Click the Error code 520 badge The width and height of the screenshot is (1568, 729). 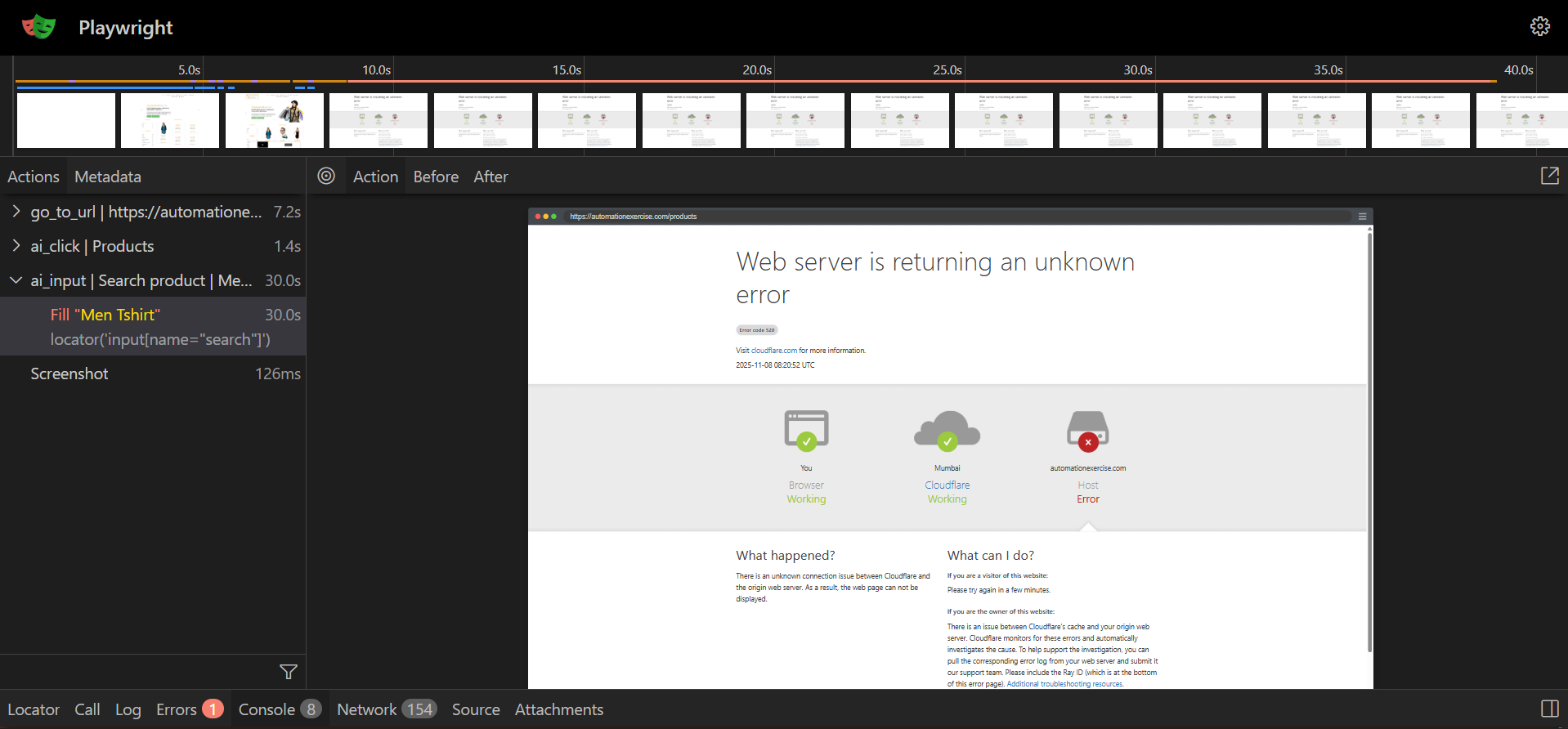(757, 330)
